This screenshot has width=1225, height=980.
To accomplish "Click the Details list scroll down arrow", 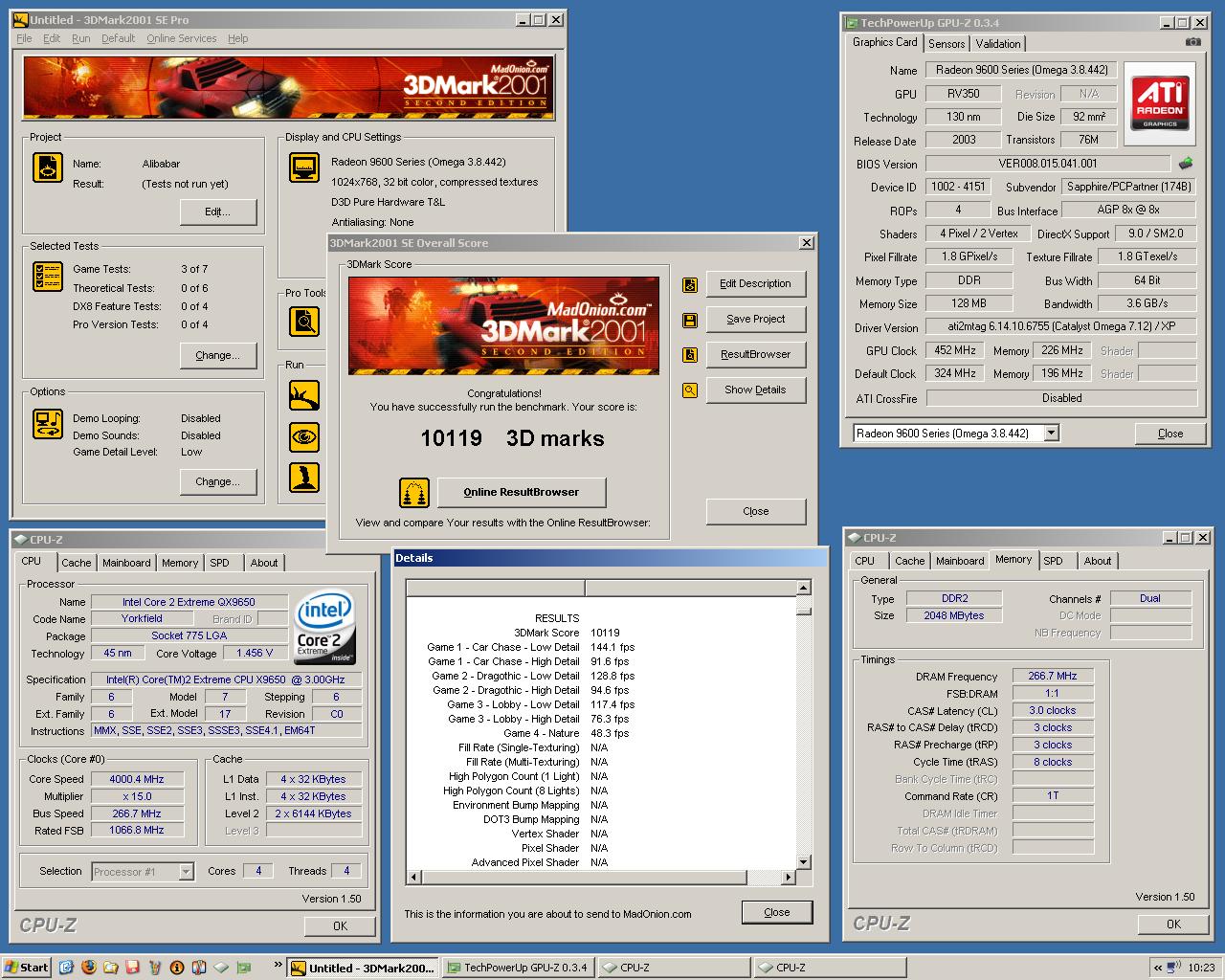I will click(804, 861).
